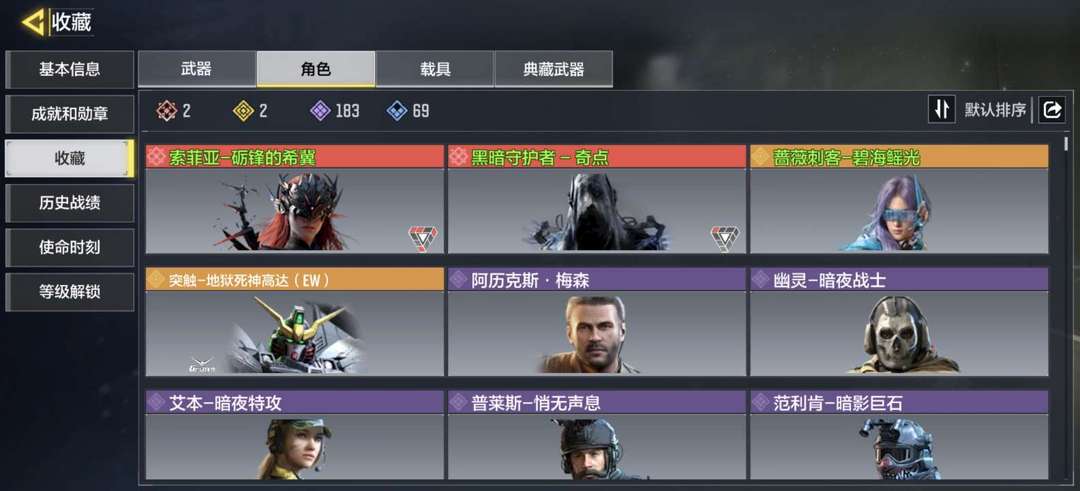Switch to the 武器 tab
Image resolution: width=1080 pixels, height=491 pixels.
click(197, 69)
